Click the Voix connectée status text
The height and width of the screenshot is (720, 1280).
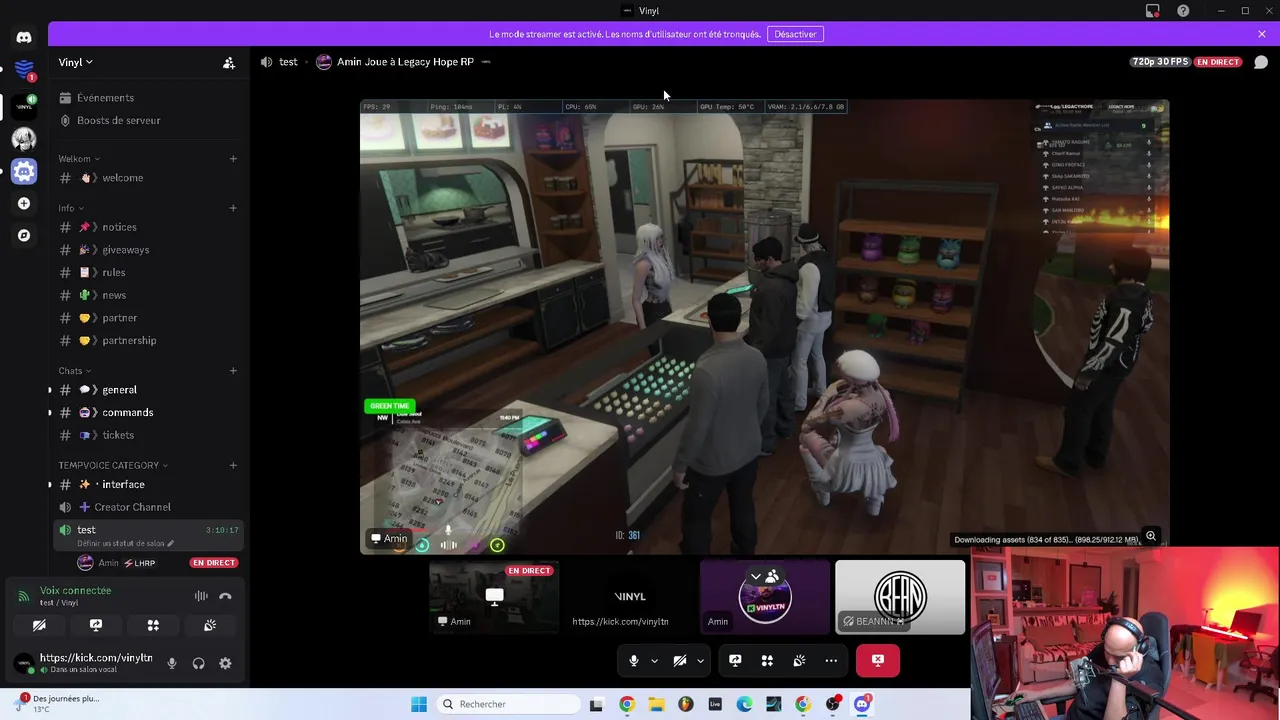[75, 591]
